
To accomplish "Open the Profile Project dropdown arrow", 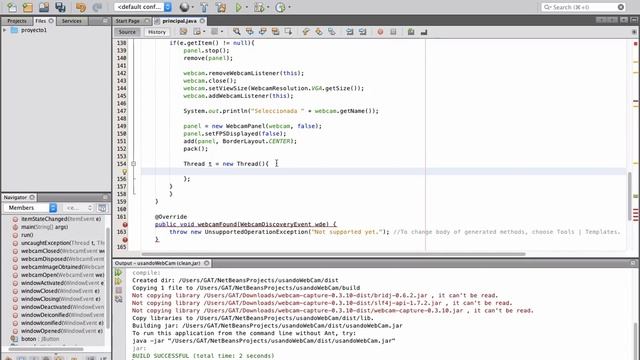I will coord(289,7).
